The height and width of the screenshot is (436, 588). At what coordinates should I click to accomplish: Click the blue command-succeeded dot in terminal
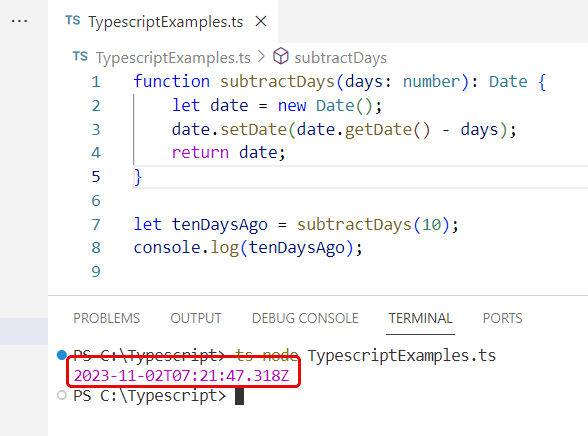62,354
